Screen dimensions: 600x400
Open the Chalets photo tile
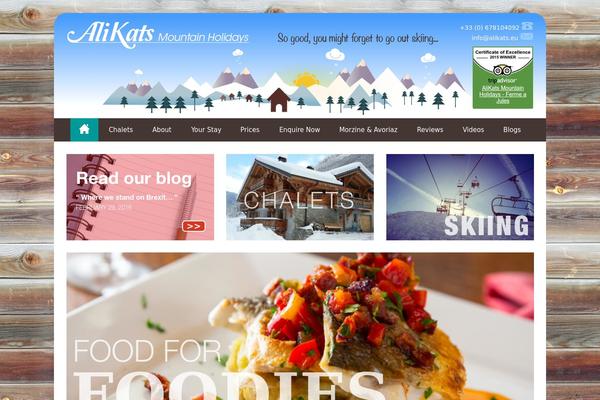pos(300,197)
